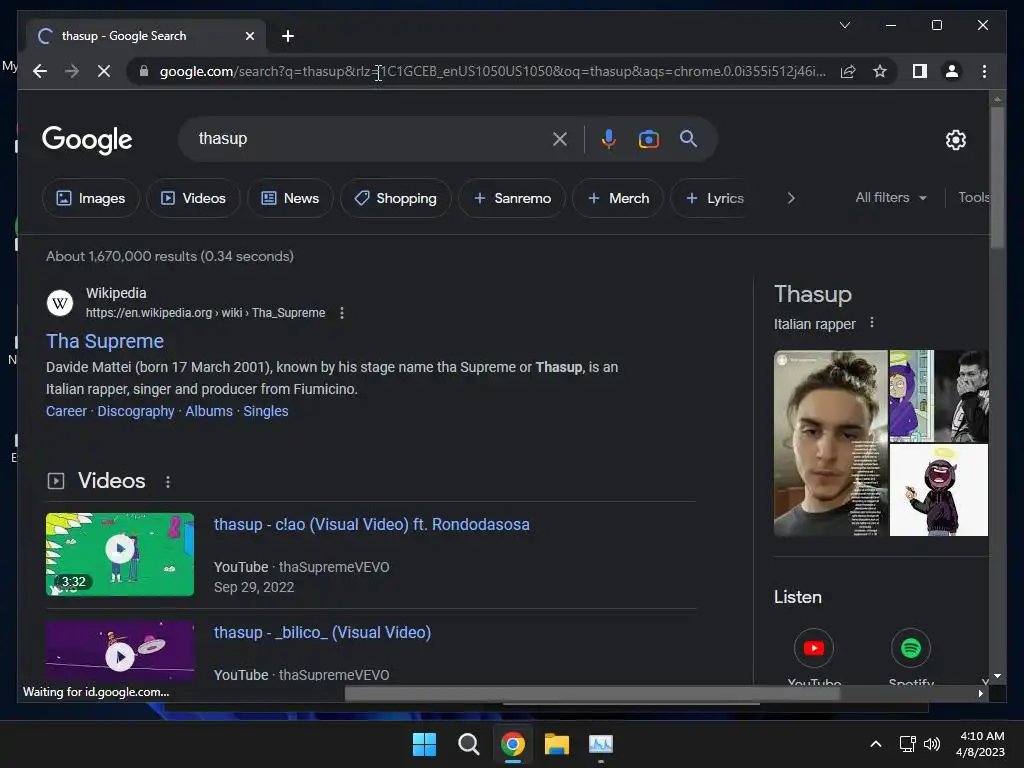This screenshot has height=768, width=1024.
Task: Clear the Google search box text
Action: [560, 139]
